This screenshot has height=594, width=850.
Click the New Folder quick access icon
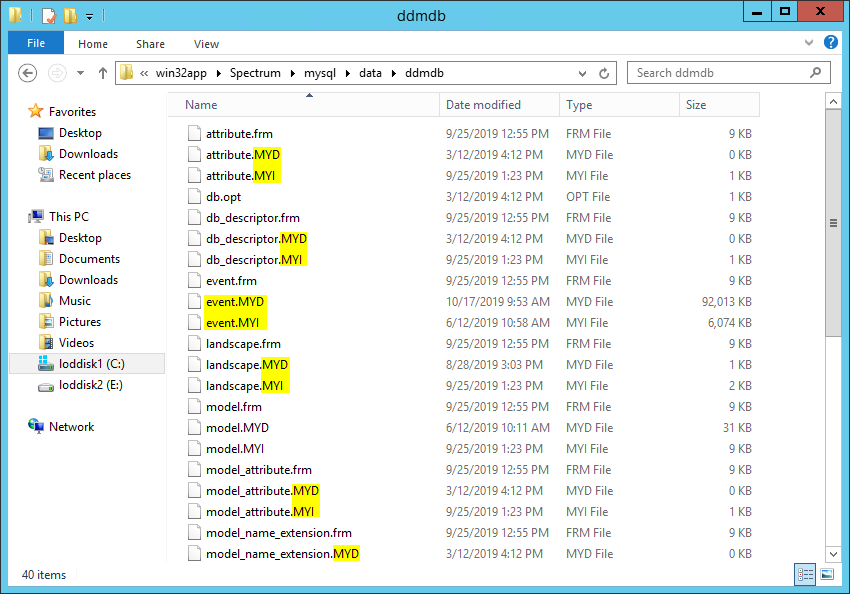(70, 15)
